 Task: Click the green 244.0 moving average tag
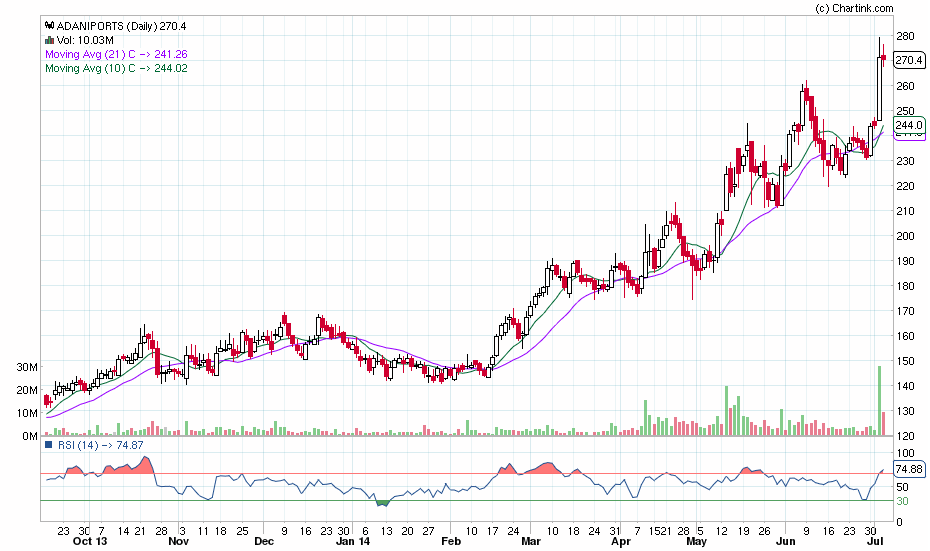[x=909, y=125]
